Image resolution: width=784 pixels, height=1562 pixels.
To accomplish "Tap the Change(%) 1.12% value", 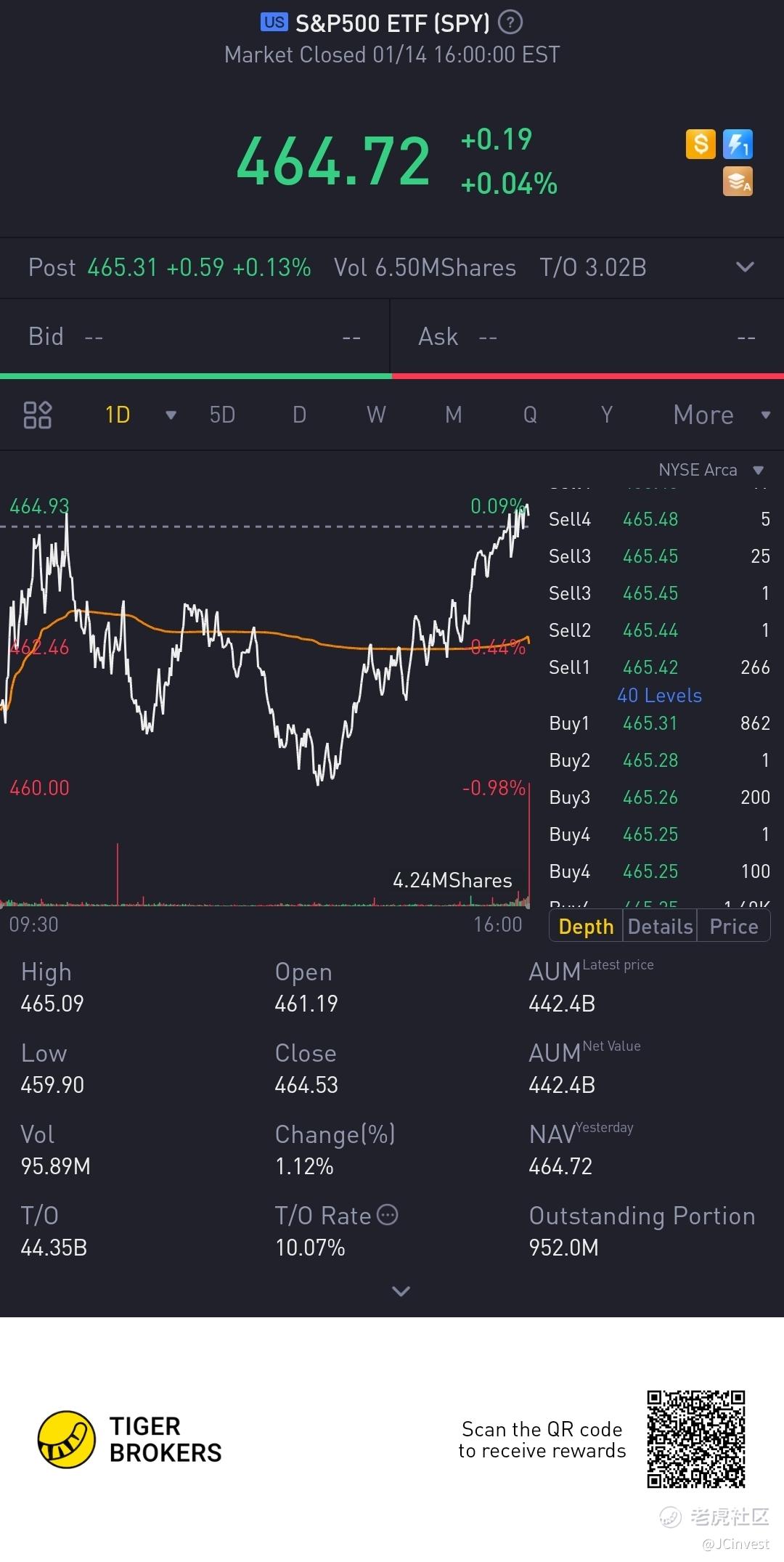I will [x=304, y=1166].
